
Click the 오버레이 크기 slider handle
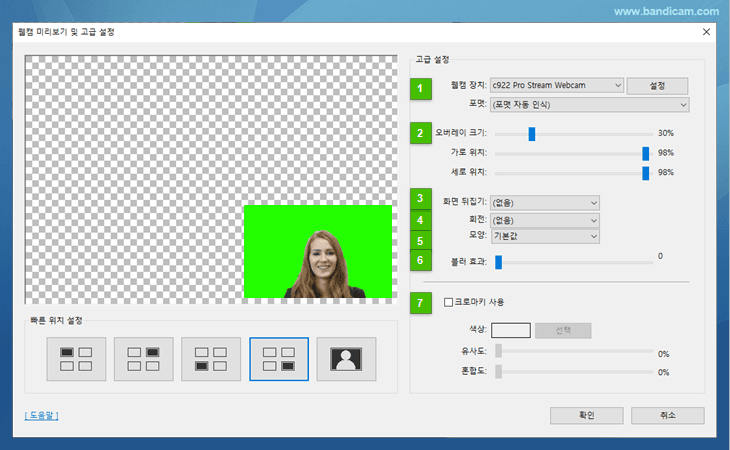coord(532,134)
